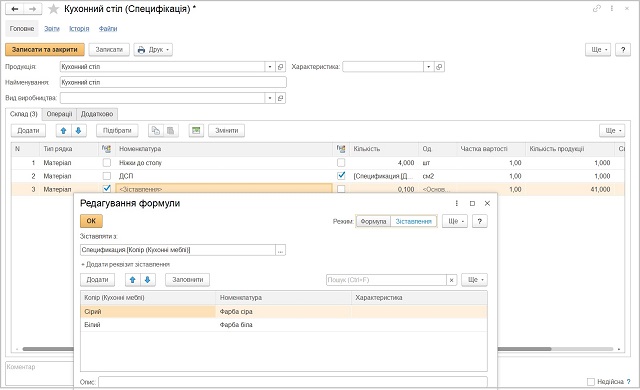Toggle quantity formula checkbox for Ніжки до столу

click(x=341, y=163)
